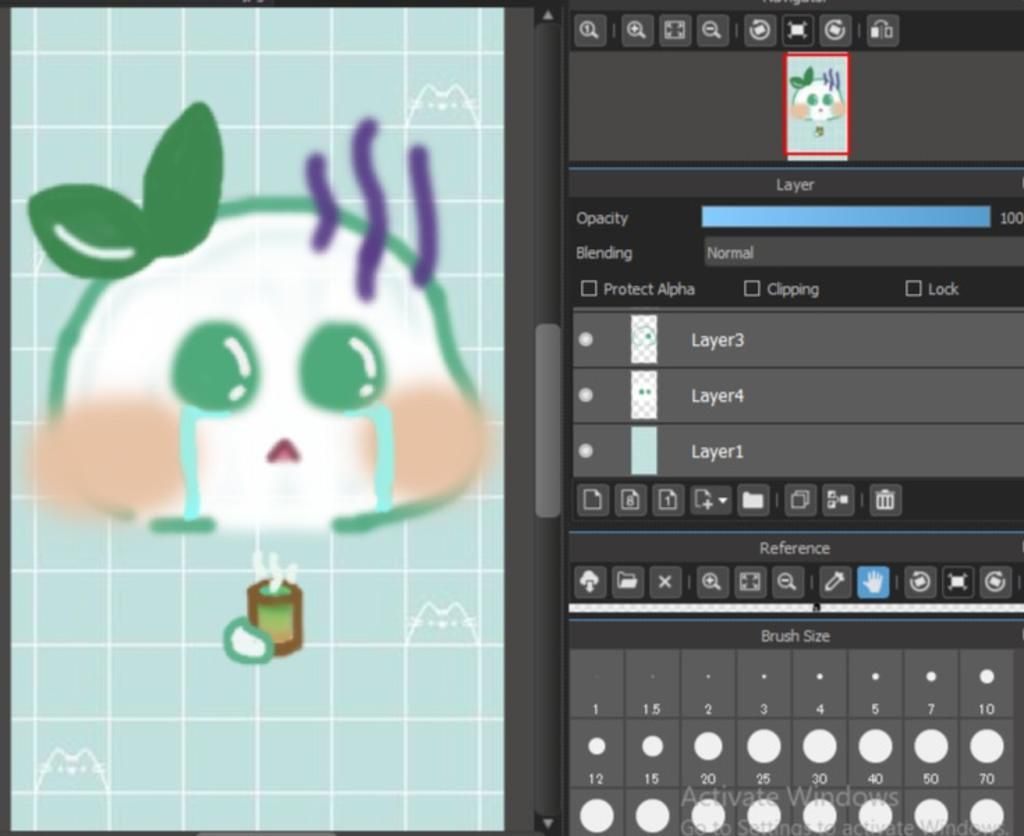
Task: Choose brush size 15
Action: [652, 755]
